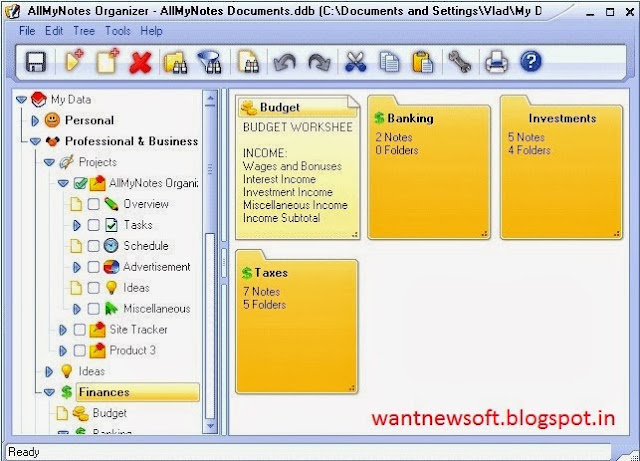The height and width of the screenshot is (461, 640).
Task: Check the Schedule checkbox
Action: [93, 246]
